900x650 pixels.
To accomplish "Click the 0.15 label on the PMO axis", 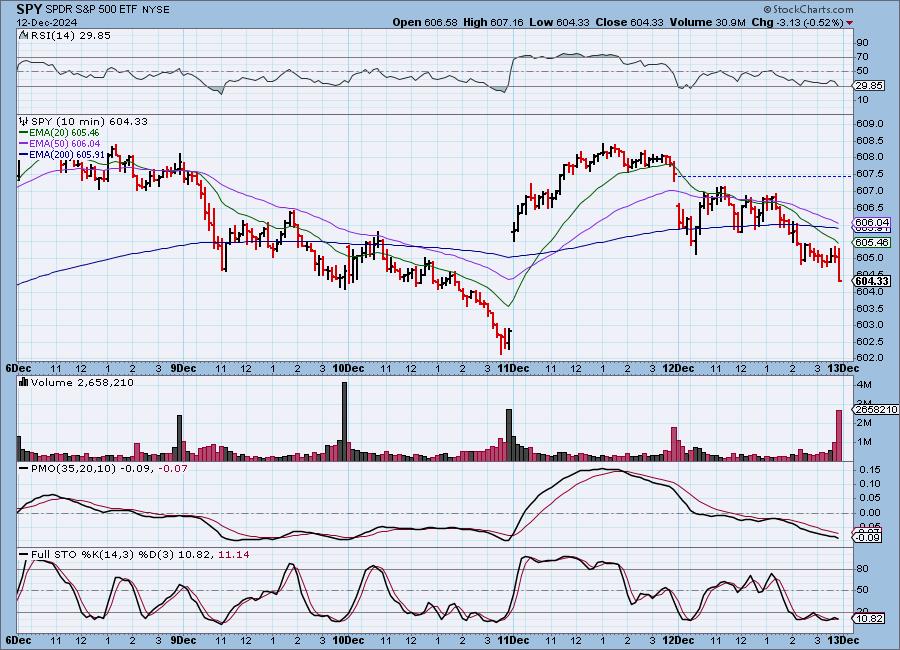I will pos(871,470).
